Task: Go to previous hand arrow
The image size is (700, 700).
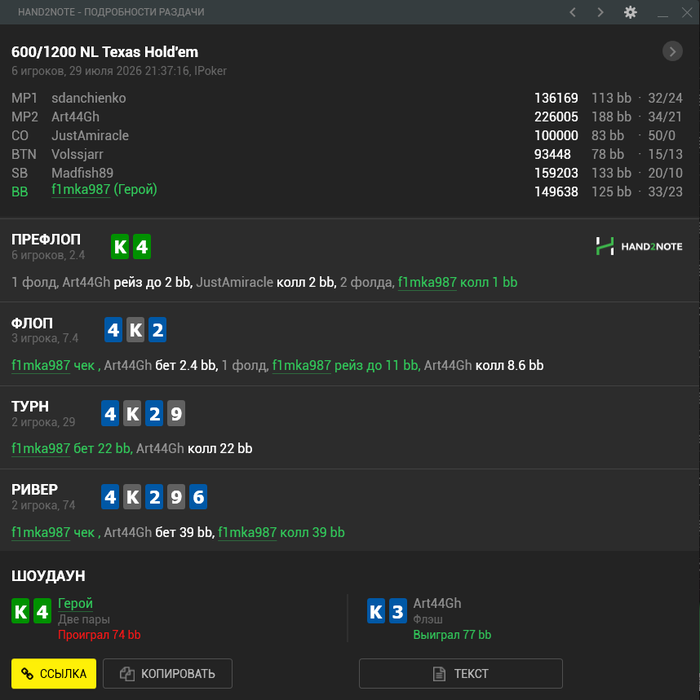Action: click(x=572, y=12)
